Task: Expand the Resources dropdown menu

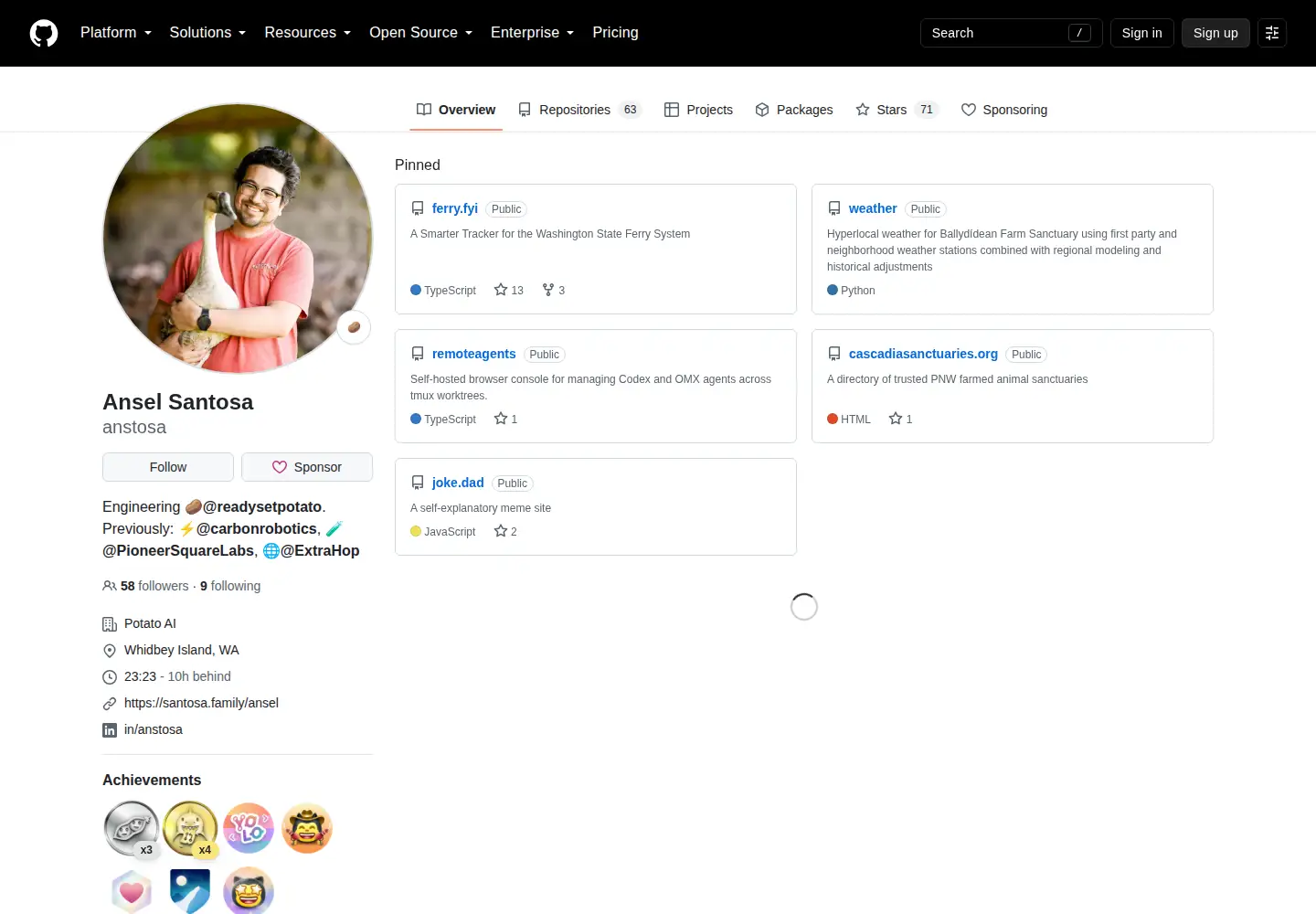Action: 308,33
